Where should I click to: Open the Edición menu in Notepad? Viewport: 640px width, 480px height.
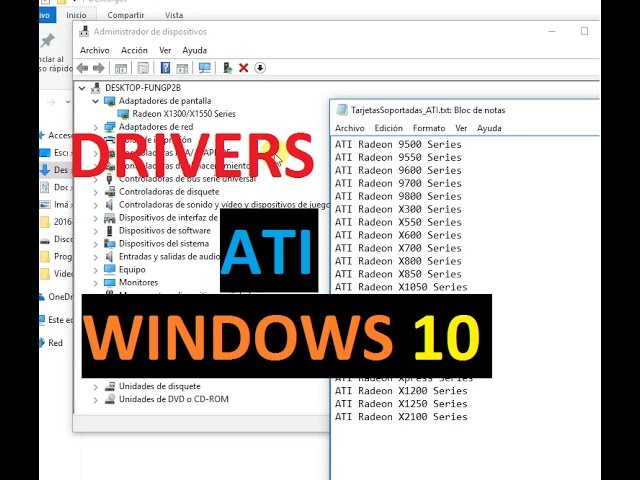tap(388, 128)
